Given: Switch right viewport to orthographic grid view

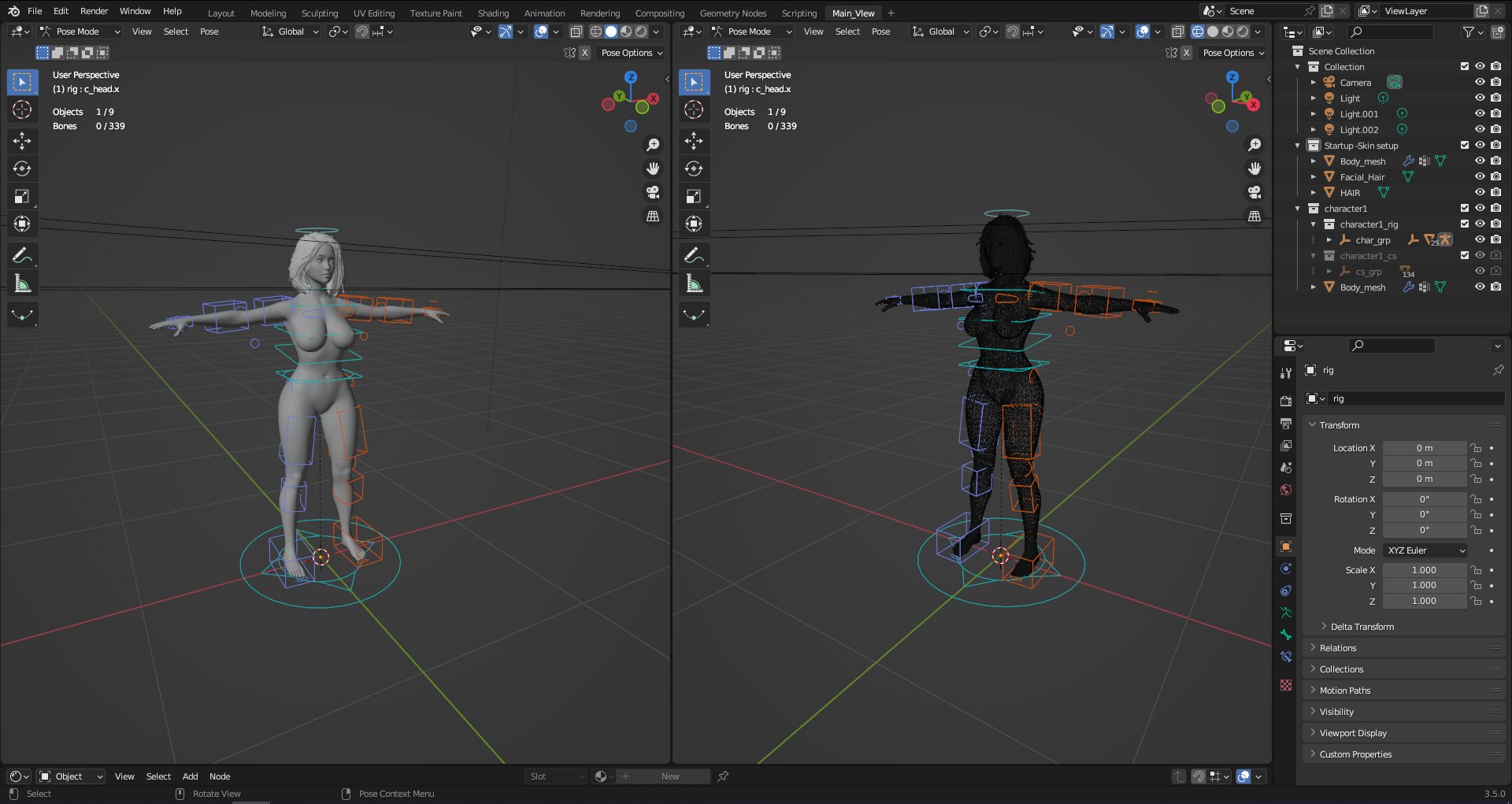Looking at the screenshot, I should point(1254,216).
